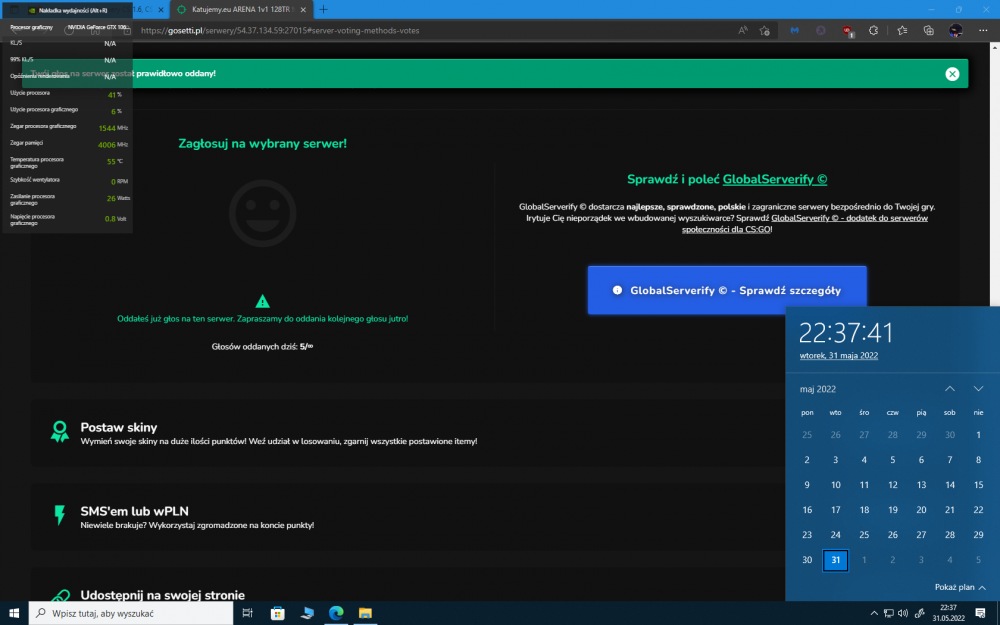This screenshot has width=1000, height=625.
Task: Switch to the Katujemy.eu ARENA 1v1 tab
Action: pyautogui.click(x=242, y=10)
